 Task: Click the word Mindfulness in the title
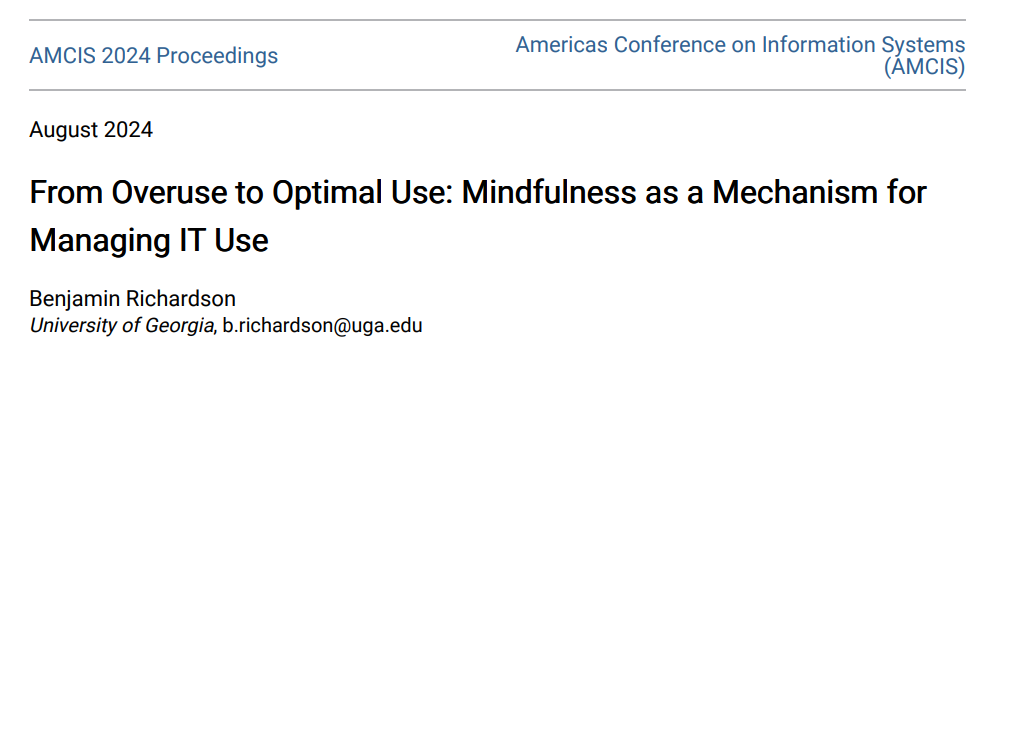pos(549,192)
